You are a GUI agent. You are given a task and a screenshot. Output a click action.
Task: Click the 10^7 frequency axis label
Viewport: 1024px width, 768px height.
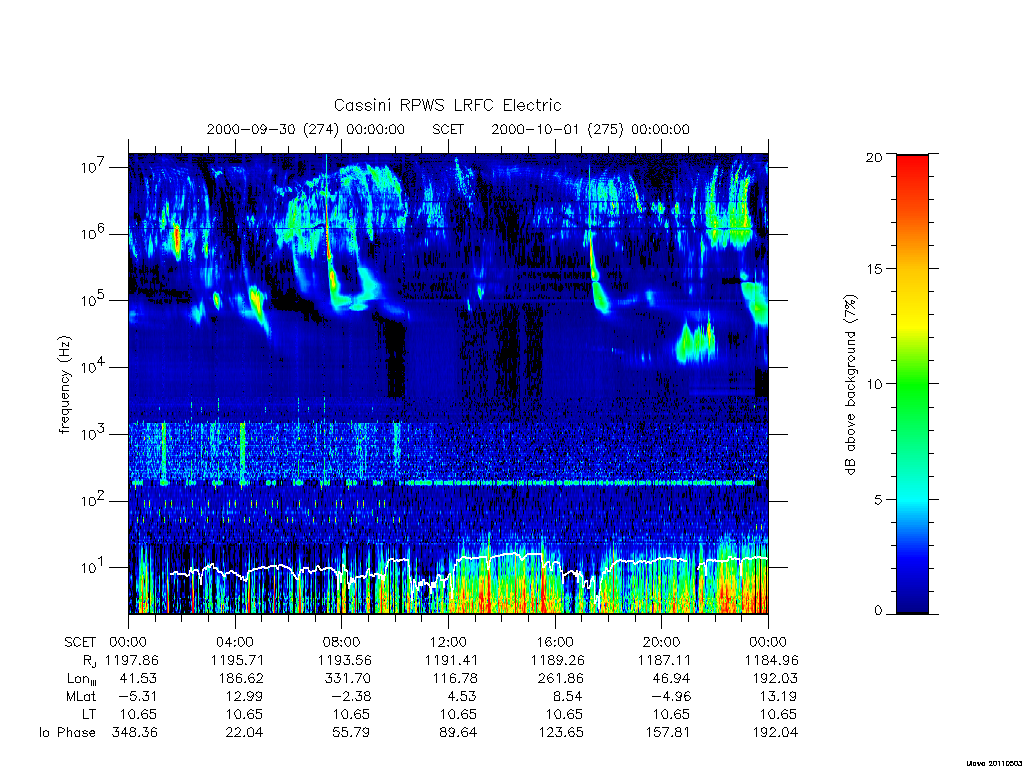[93, 167]
